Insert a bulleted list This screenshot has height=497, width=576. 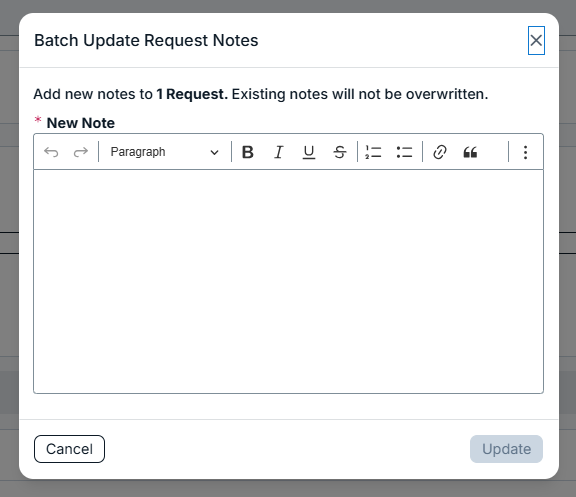click(404, 152)
